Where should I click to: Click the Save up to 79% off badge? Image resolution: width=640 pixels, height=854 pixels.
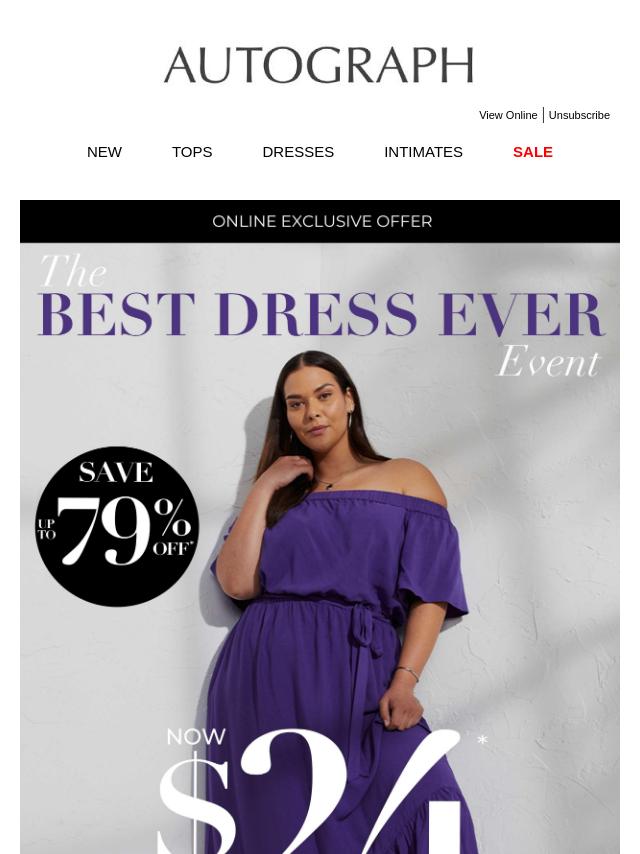coord(117,526)
